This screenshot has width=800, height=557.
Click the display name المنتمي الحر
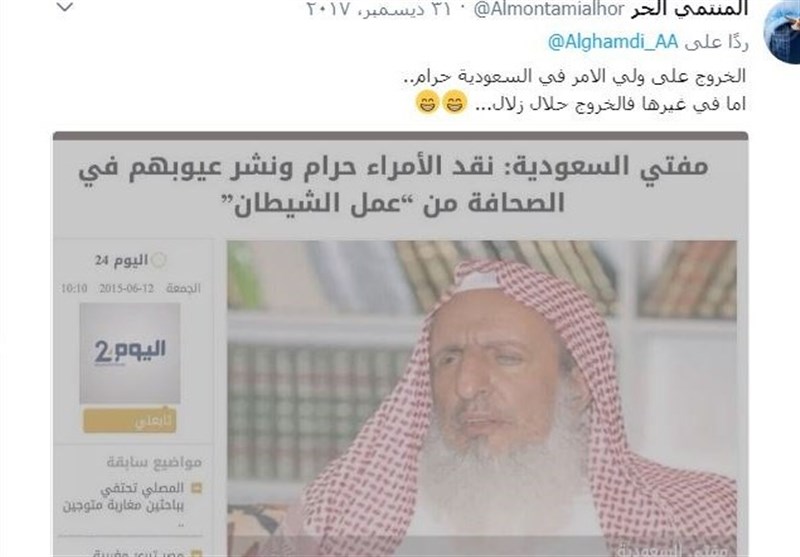point(690,9)
